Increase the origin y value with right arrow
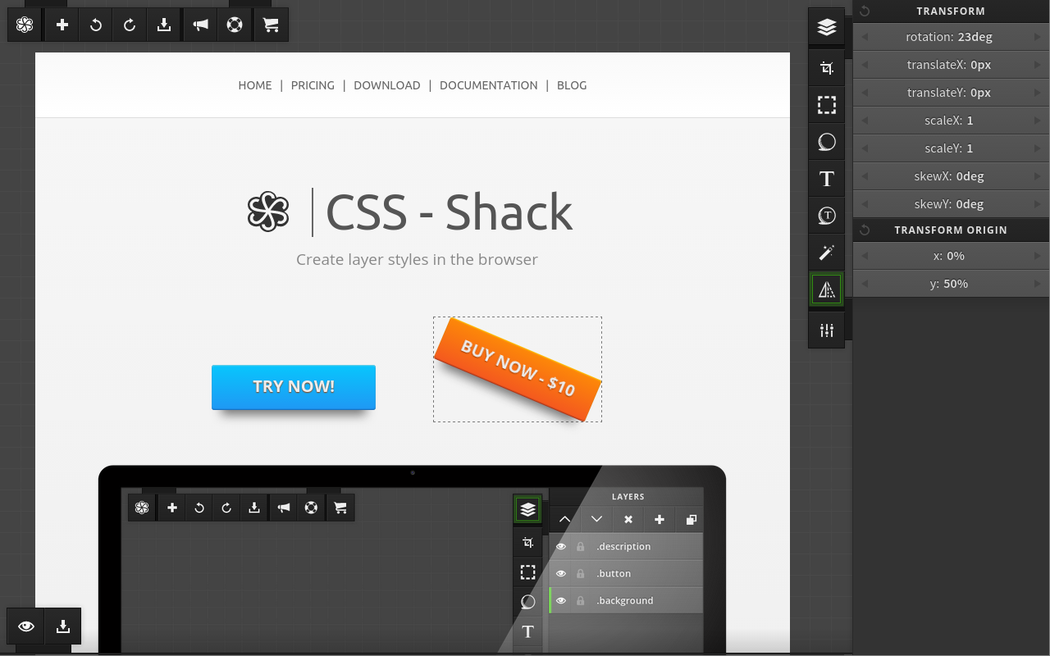The width and height of the screenshot is (1050, 656). click(1037, 284)
